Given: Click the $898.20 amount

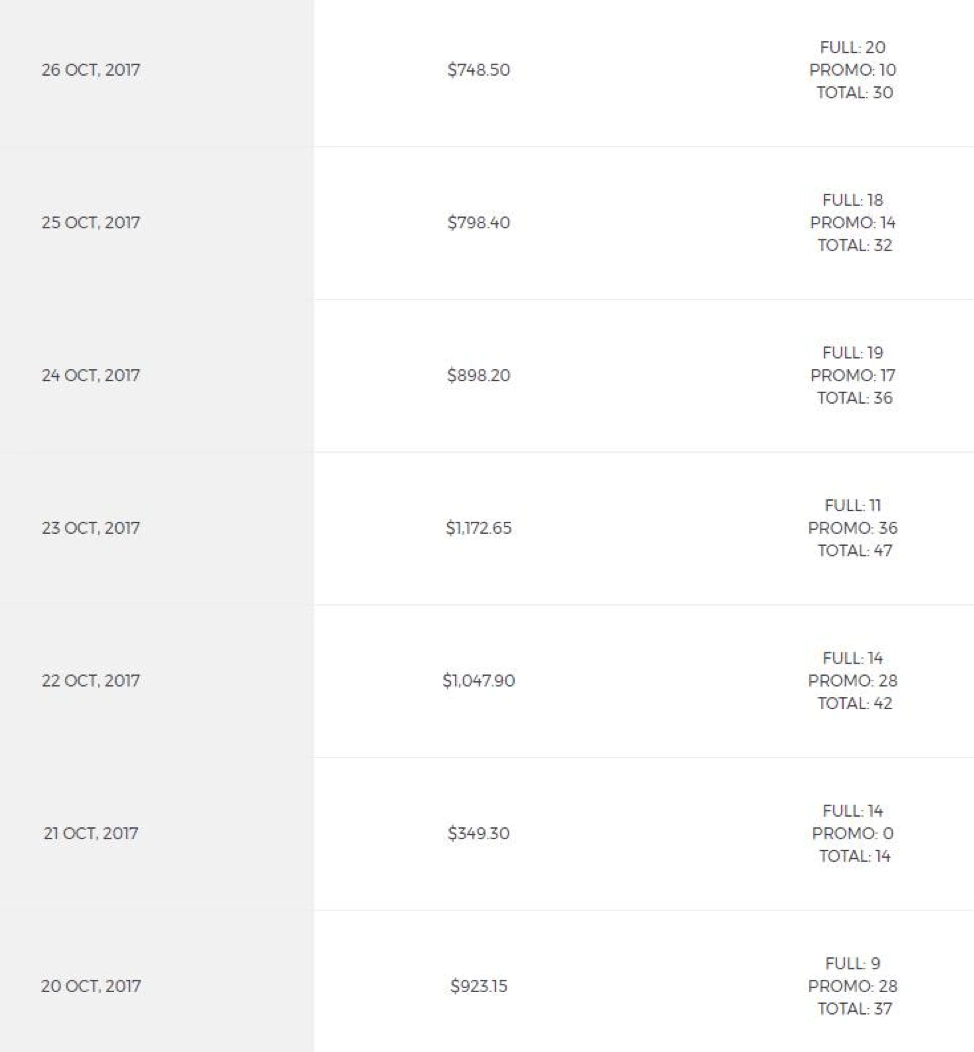Looking at the screenshot, I should (478, 375).
